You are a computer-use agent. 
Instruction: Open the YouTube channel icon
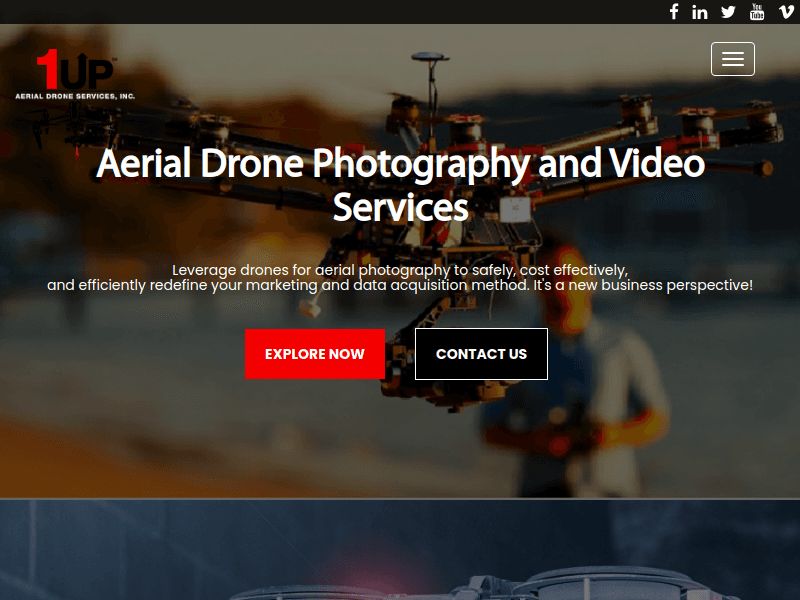pos(756,12)
